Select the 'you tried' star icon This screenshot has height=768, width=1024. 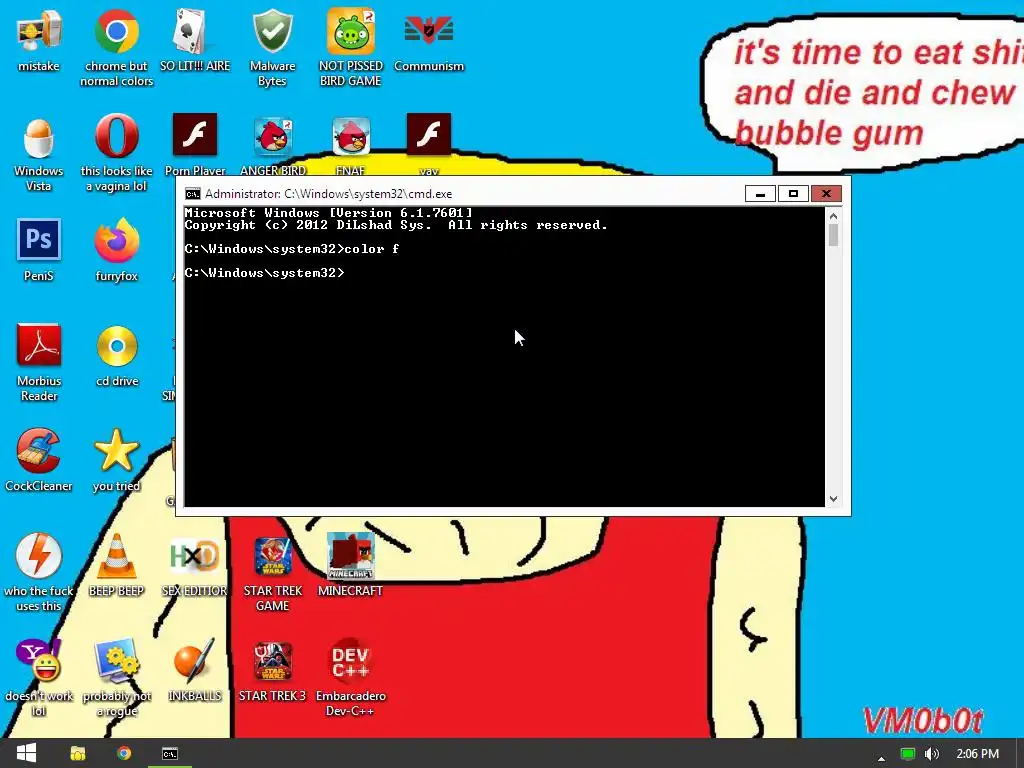pos(116,451)
